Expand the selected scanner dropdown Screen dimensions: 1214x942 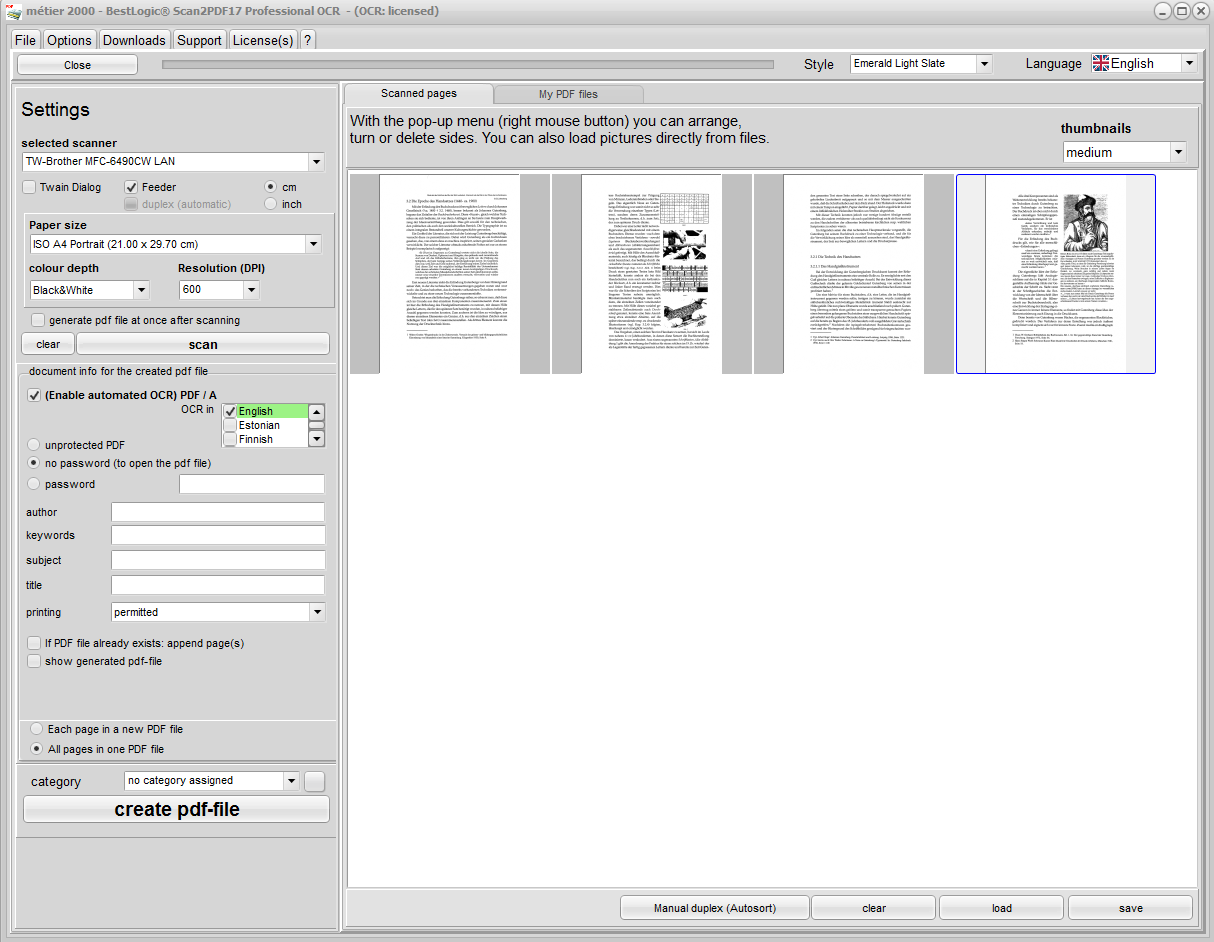316,161
